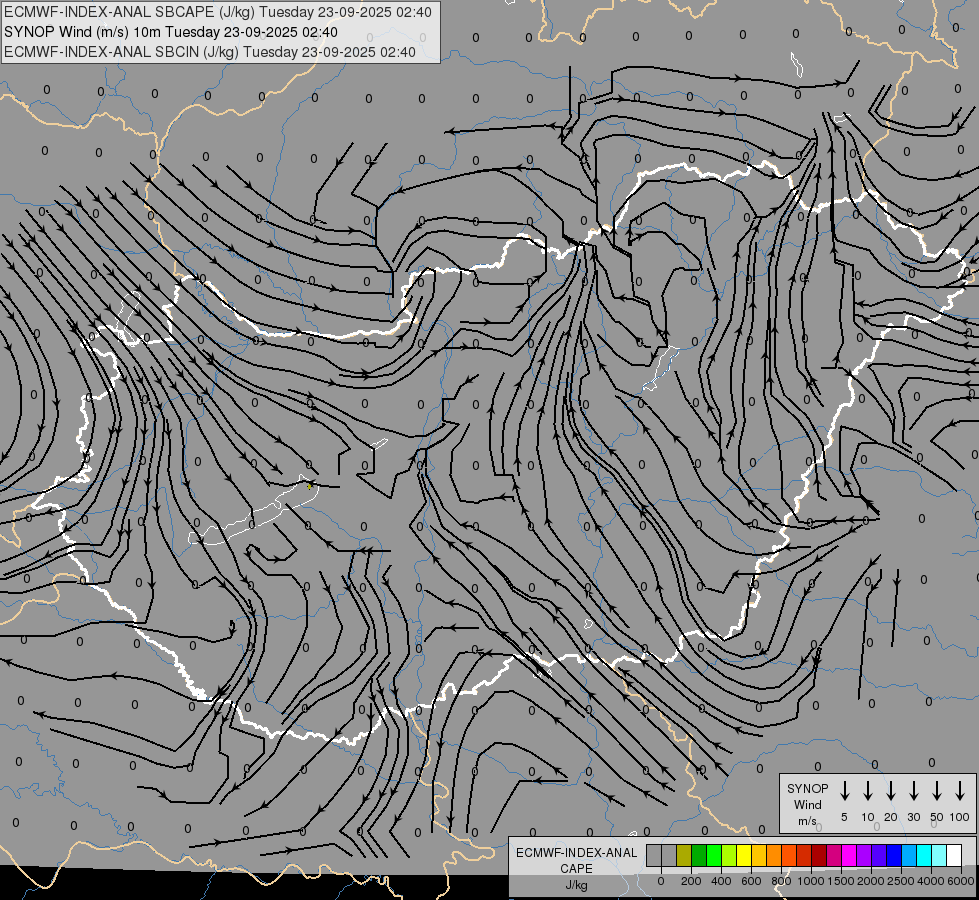Click the olive color swatch in the CAPE scale
This screenshot has height=900, width=979.
pyautogui.click(x=684, y=856)
